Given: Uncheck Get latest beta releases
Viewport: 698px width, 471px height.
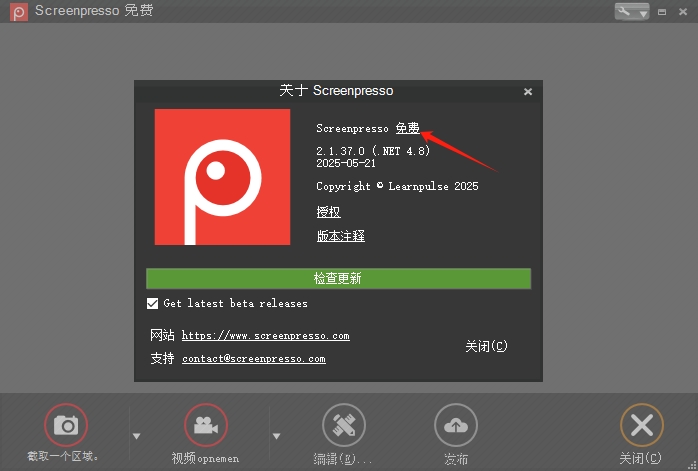Looking at the screenshot, I should tap(153, 303).
